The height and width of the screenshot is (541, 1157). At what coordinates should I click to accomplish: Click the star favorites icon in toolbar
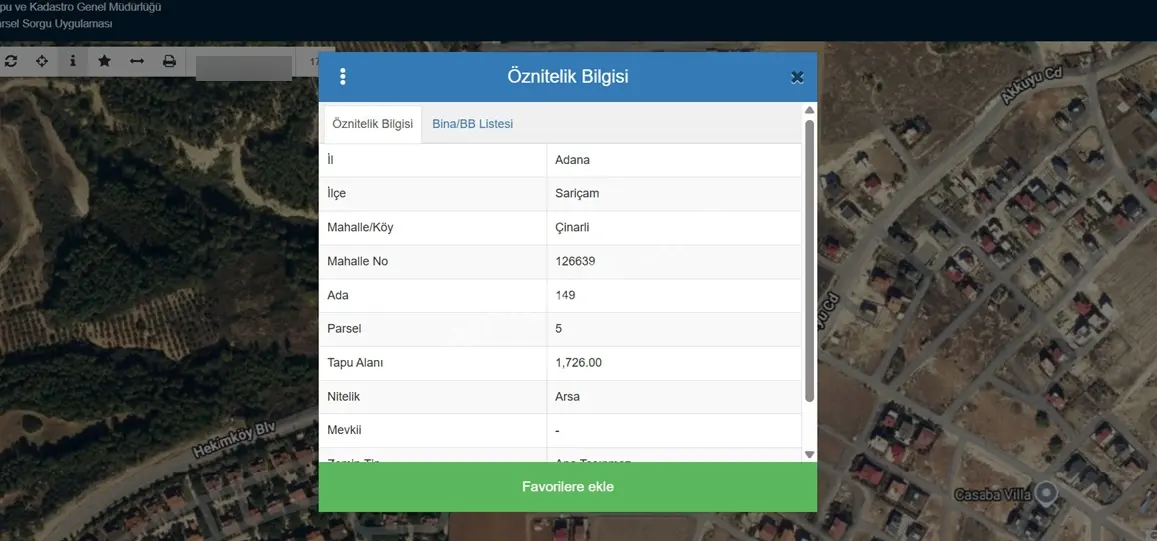tap(104, 61)
